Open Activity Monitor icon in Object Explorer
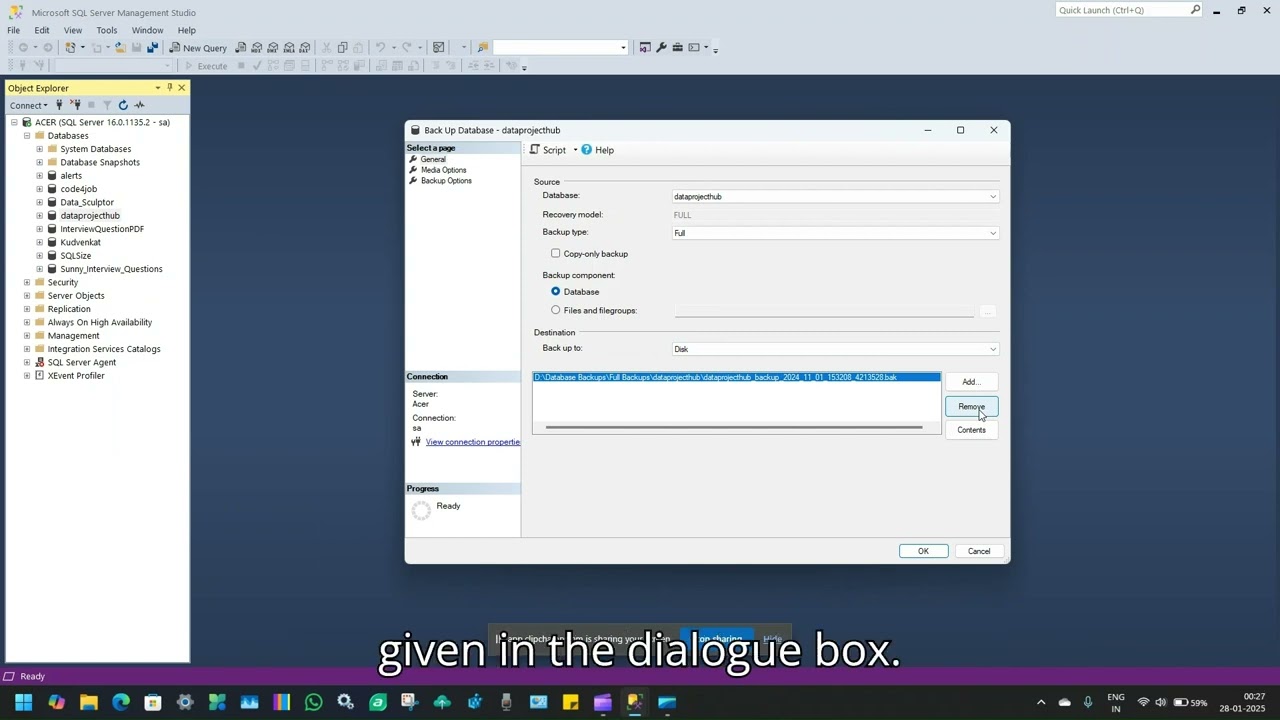The height and width of the screenshot is (720, 1280). coord(139,105)
